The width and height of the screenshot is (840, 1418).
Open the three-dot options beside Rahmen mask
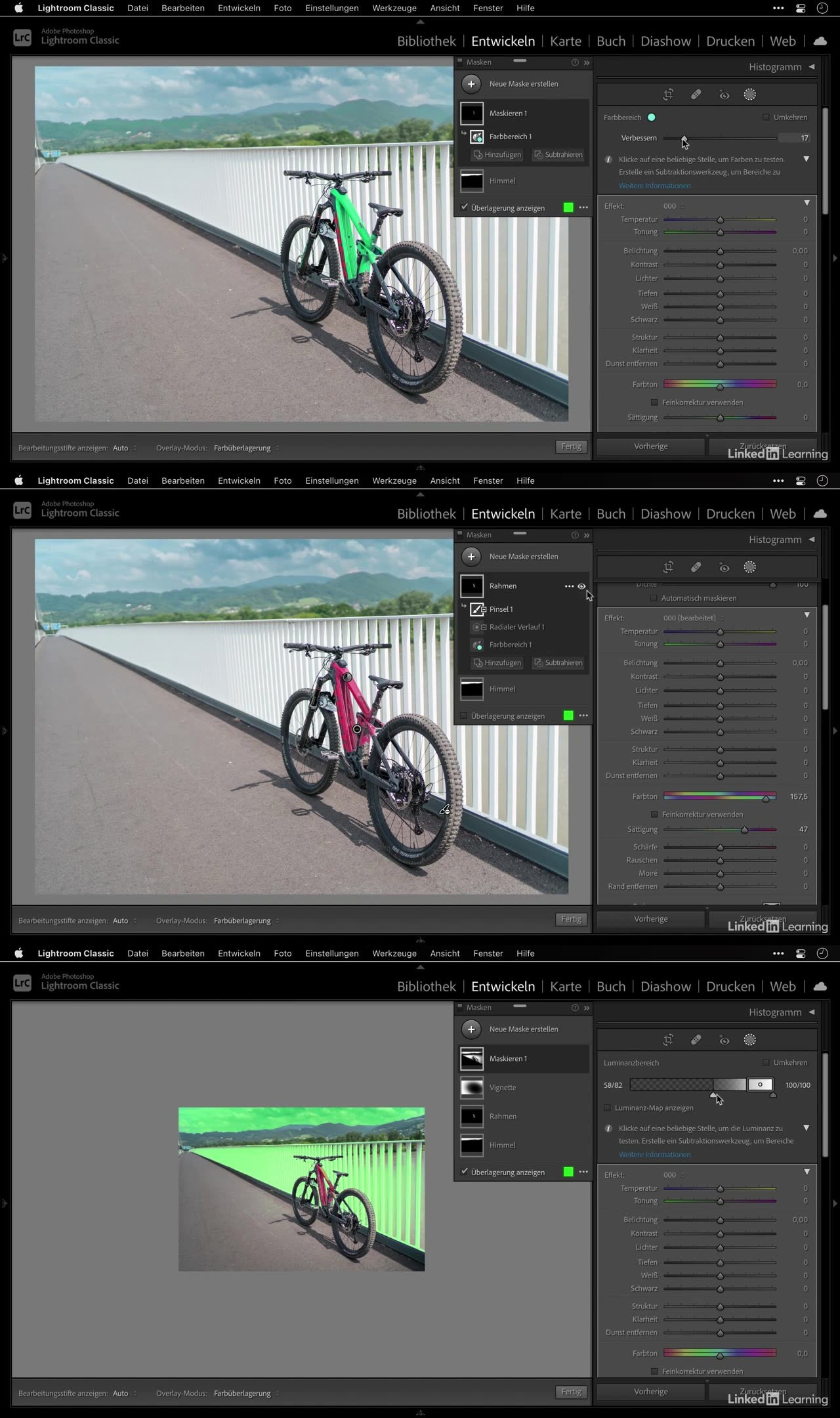pos(568,586)
